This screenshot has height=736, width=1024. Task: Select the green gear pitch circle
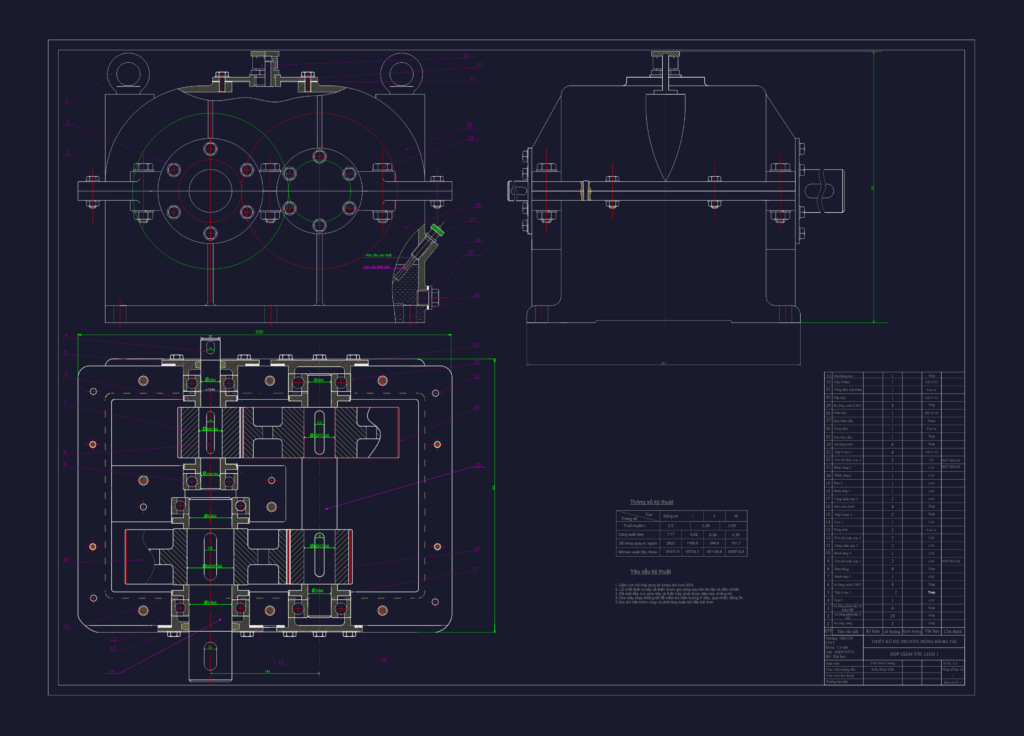[x=210, y=191]
